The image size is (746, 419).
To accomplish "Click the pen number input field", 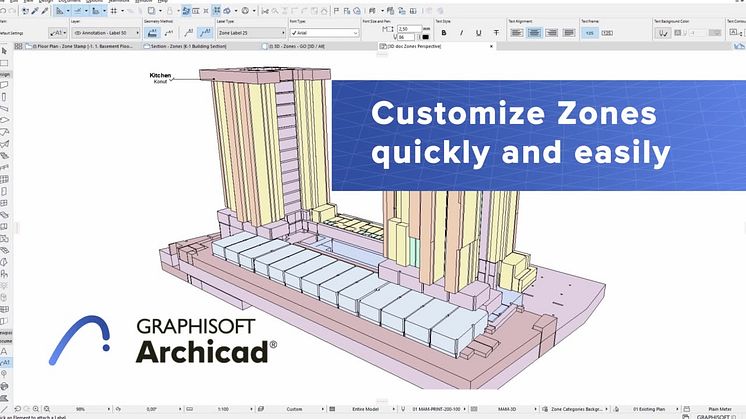I will click(x=407, y=37).
